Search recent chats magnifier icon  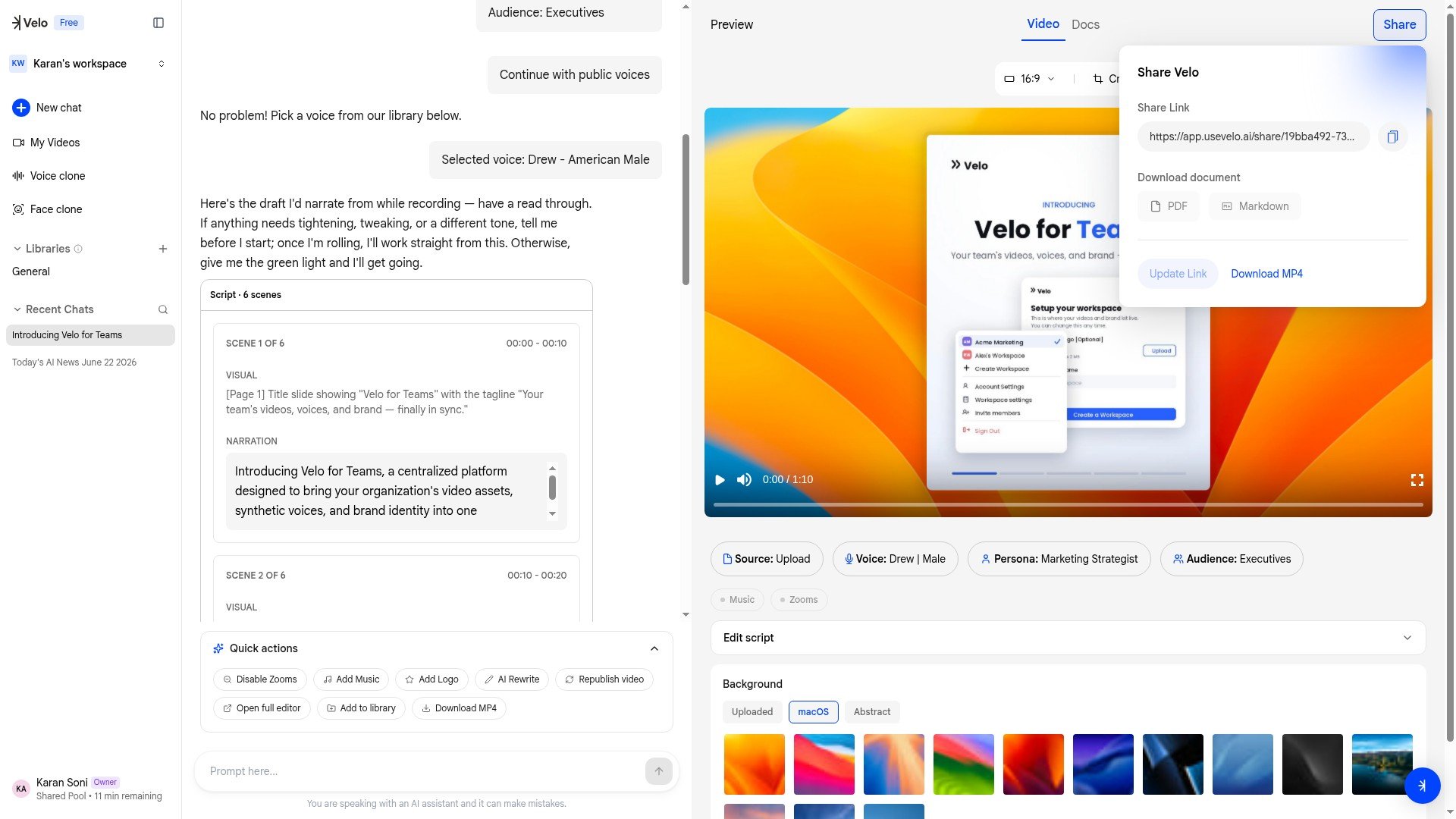[162, 309]
